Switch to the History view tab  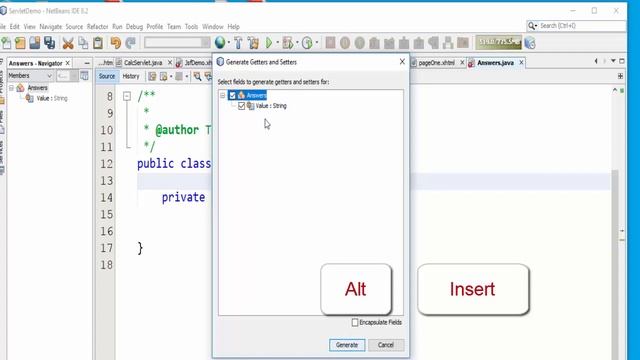click(131, 76)
